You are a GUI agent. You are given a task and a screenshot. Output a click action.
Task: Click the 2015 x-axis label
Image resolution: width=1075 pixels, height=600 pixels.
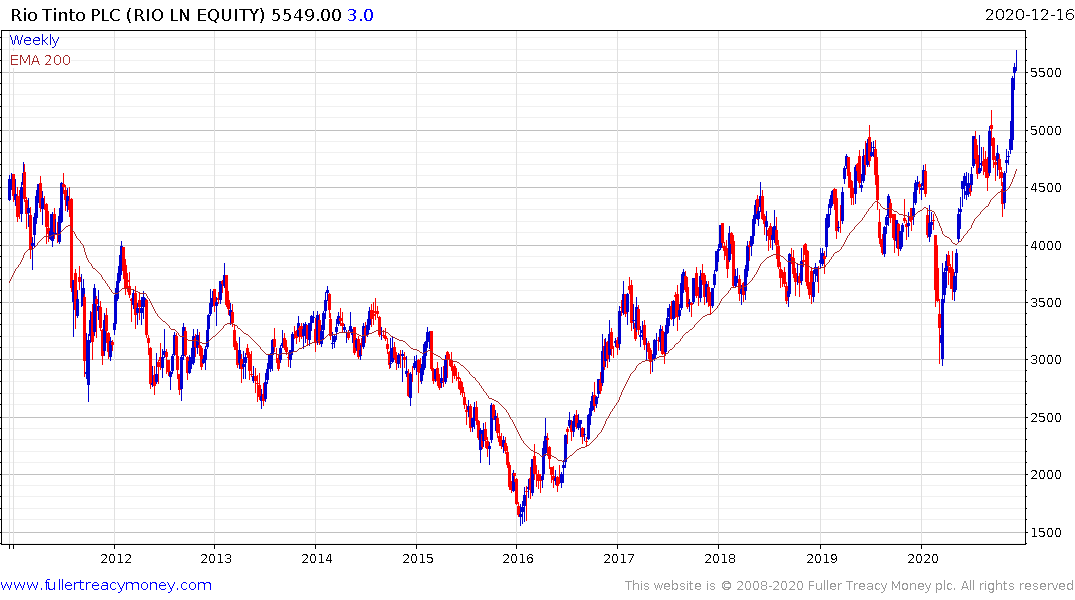tap(418, 558)
